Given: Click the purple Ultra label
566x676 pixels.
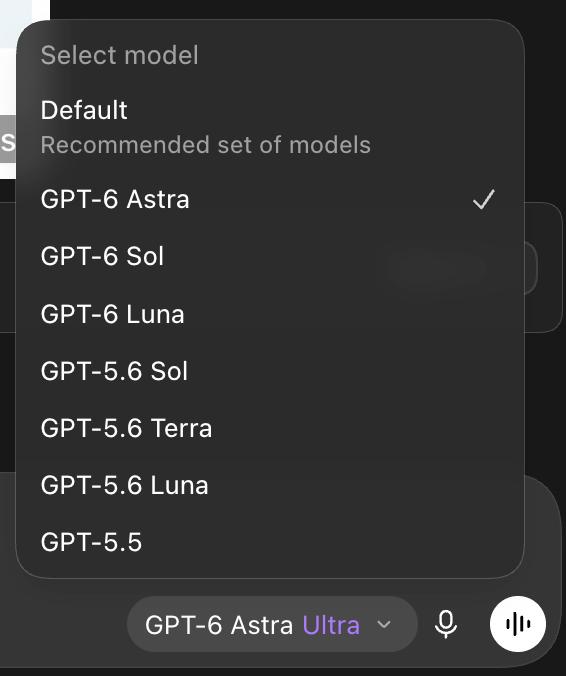Looking at the screenshot, I should [x=331, y=625].
